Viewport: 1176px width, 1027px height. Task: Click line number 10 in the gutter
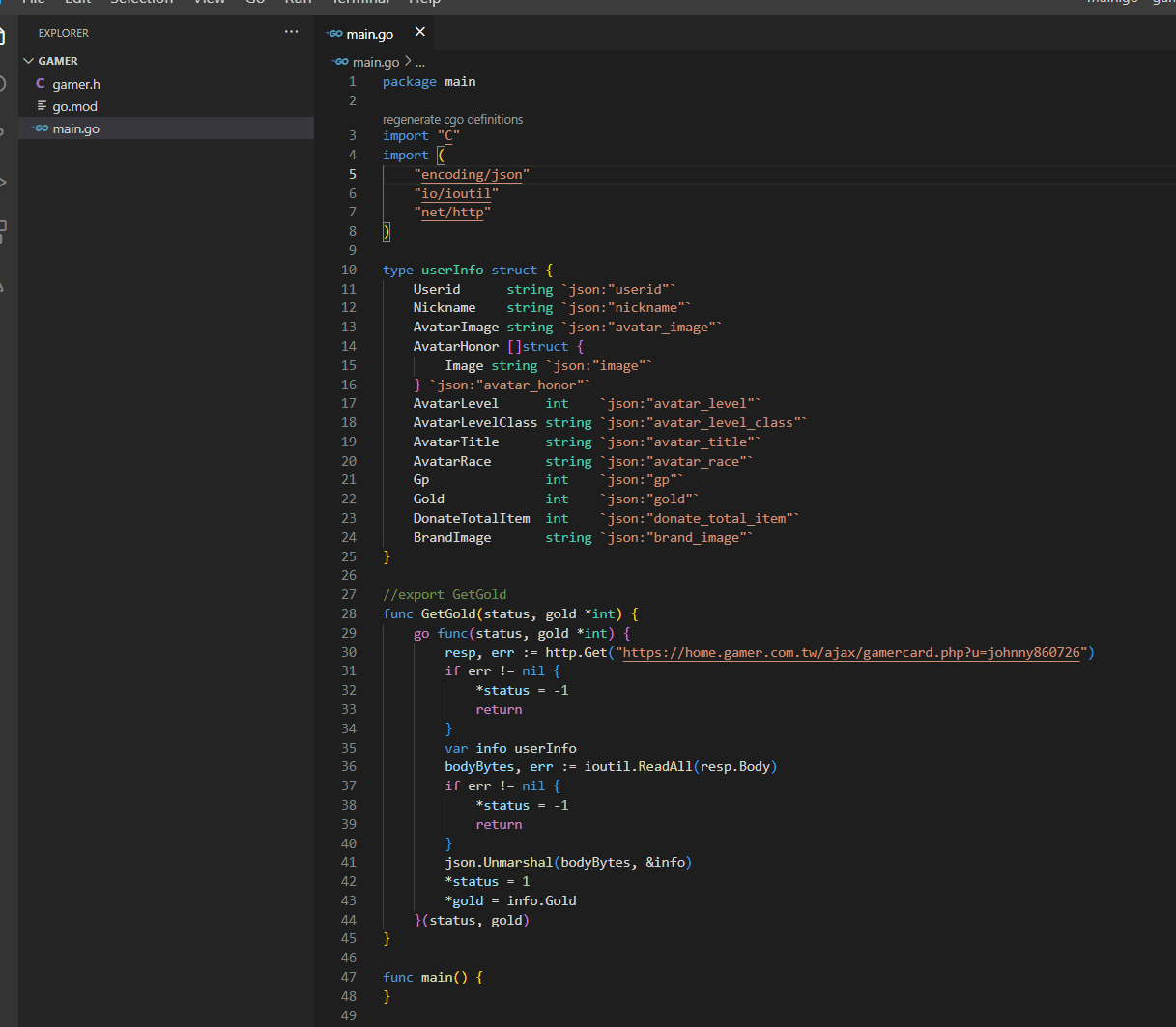point(349,271)
